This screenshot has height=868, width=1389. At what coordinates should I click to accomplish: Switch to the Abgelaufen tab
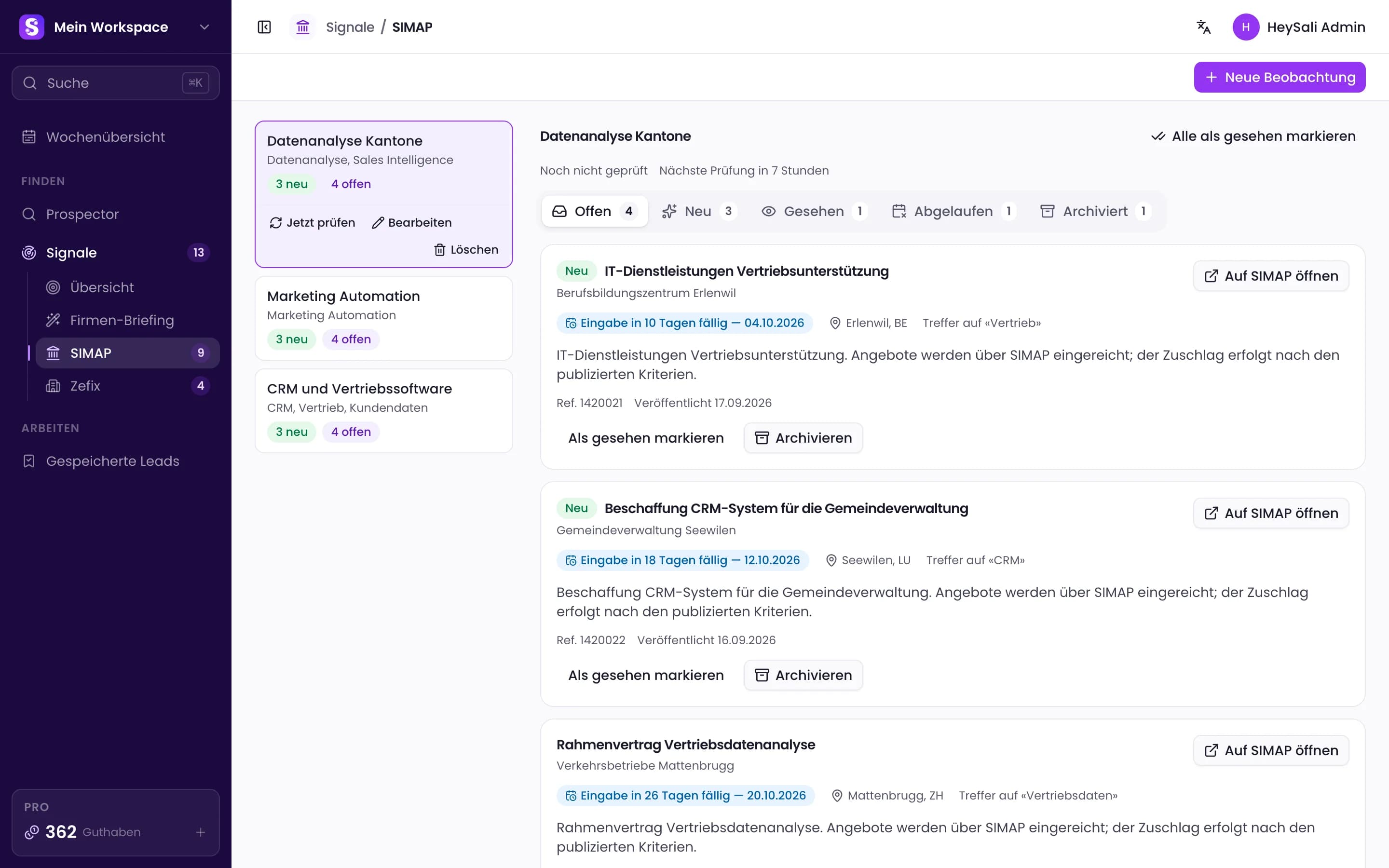[953, 211]
